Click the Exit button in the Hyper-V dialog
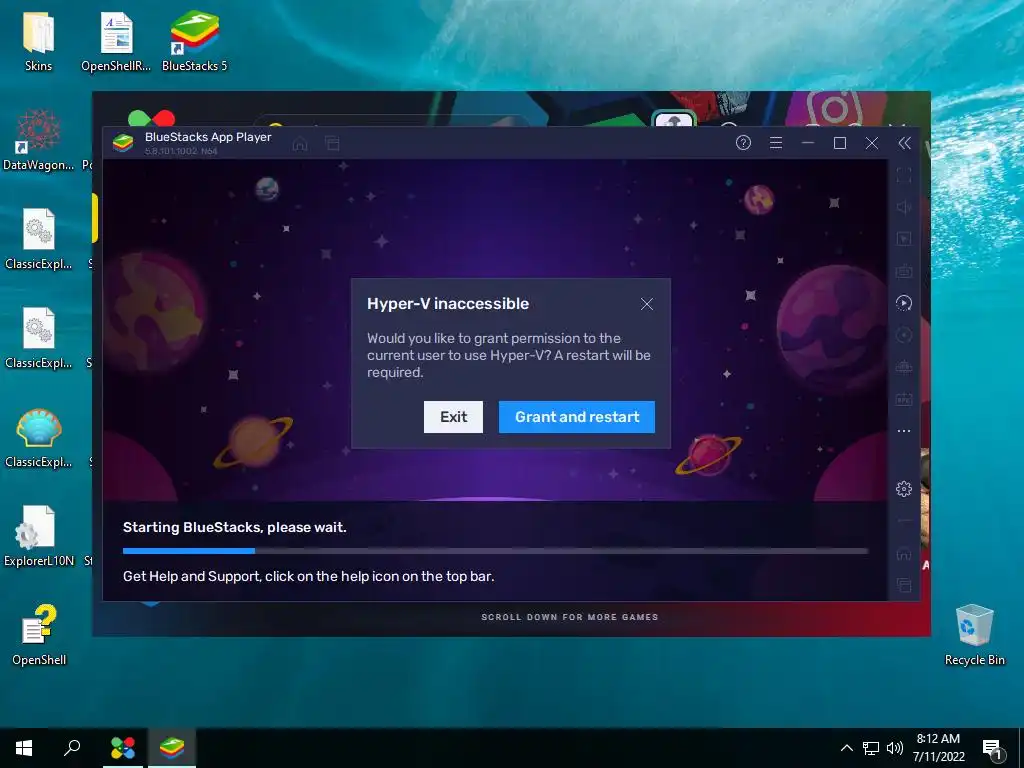Image resolution: width=1024 pixels, height=768 pixels. 453,417
